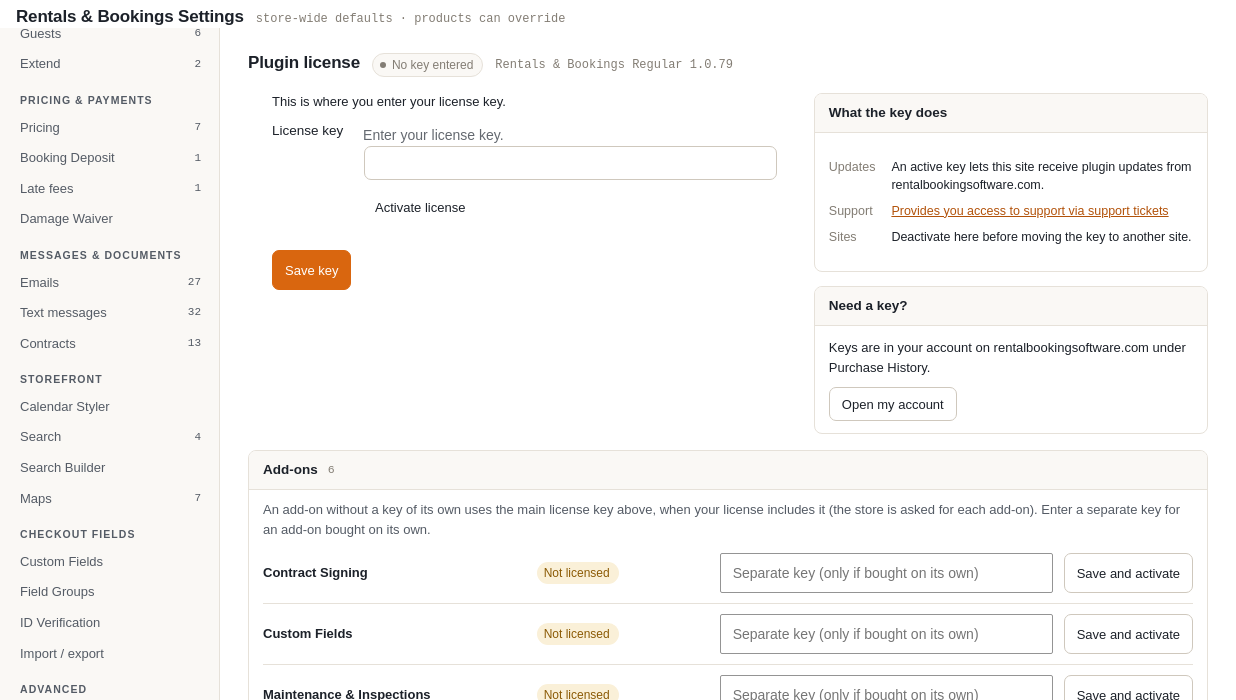Viewport: 1236px width, 700px height.
Task: Click the What the key does heading
Action: [887, 113]
